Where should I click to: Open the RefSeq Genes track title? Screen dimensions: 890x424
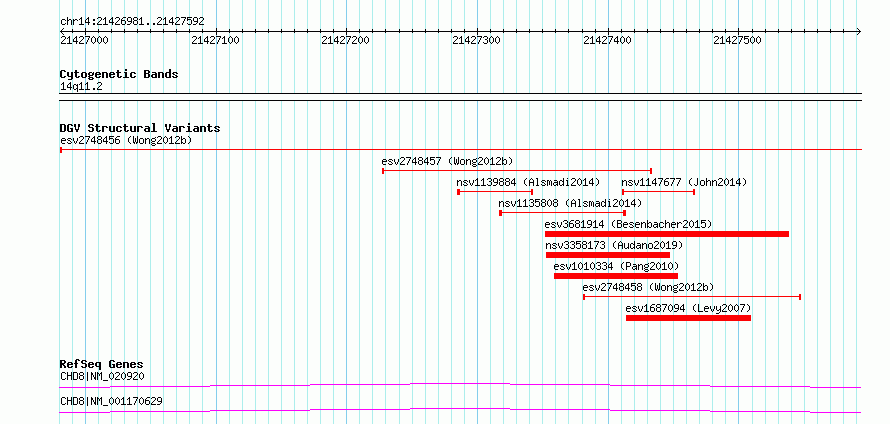tap(101, 364)
